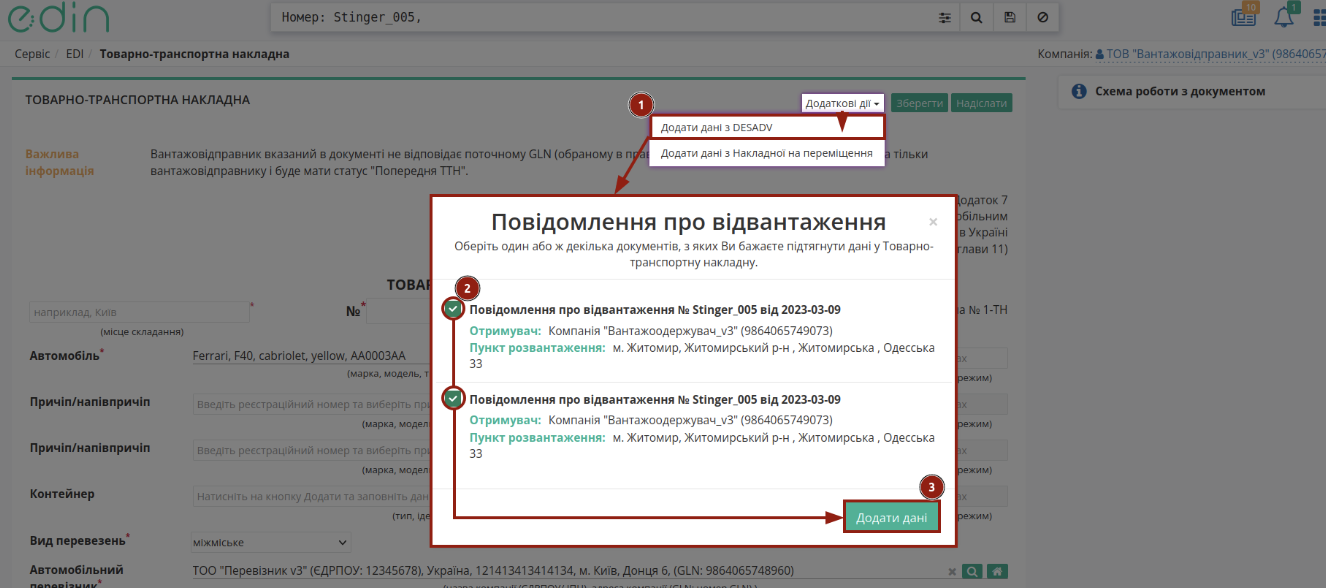1326x588 pixels.
Task: Click the місце складання input field
Action: [x=139, y=312]
